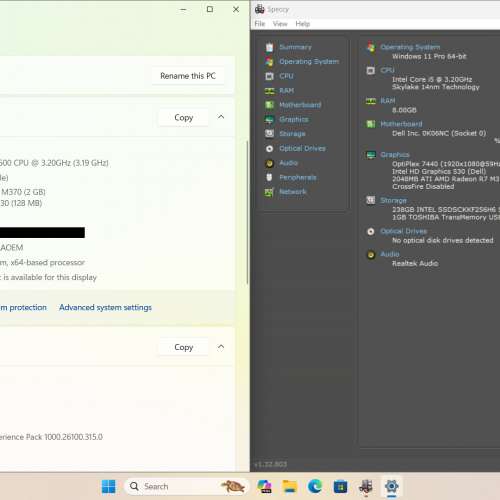Open the system protection link
This screenshot has width=500, height=500.
(x=23, y=307)
